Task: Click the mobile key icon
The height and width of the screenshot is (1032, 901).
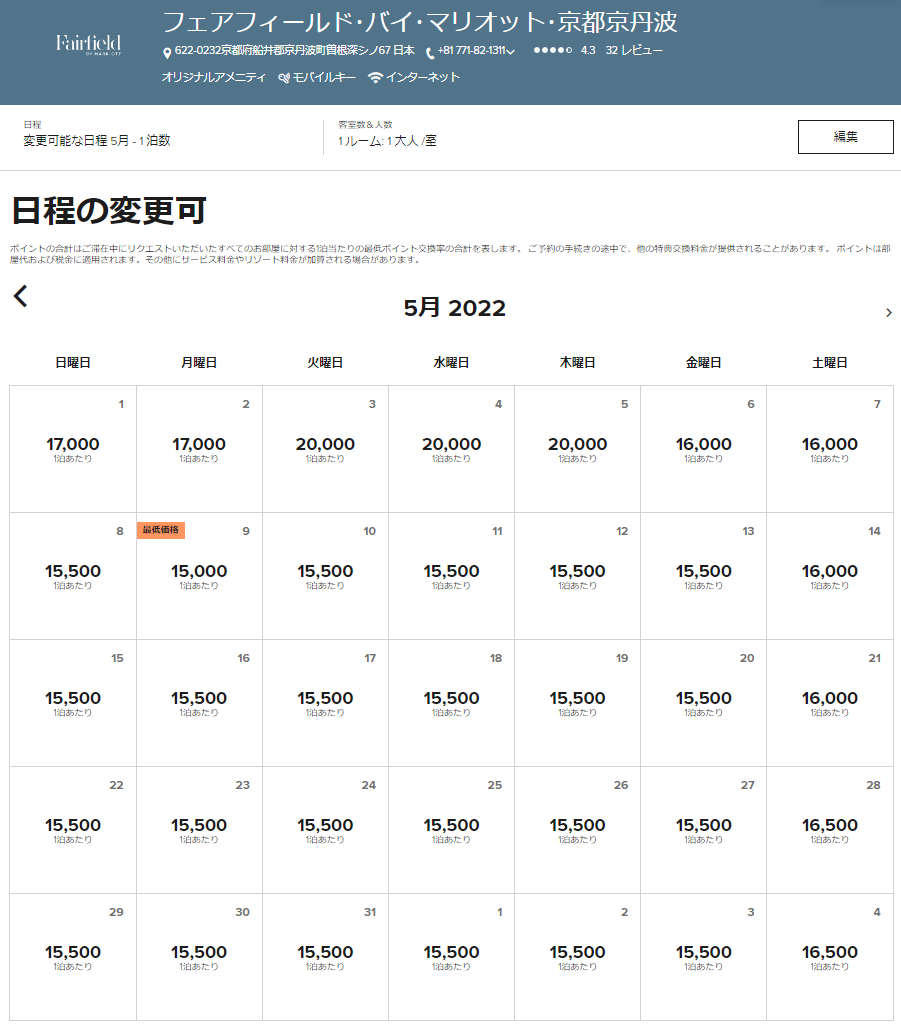Action: (284, 77)
